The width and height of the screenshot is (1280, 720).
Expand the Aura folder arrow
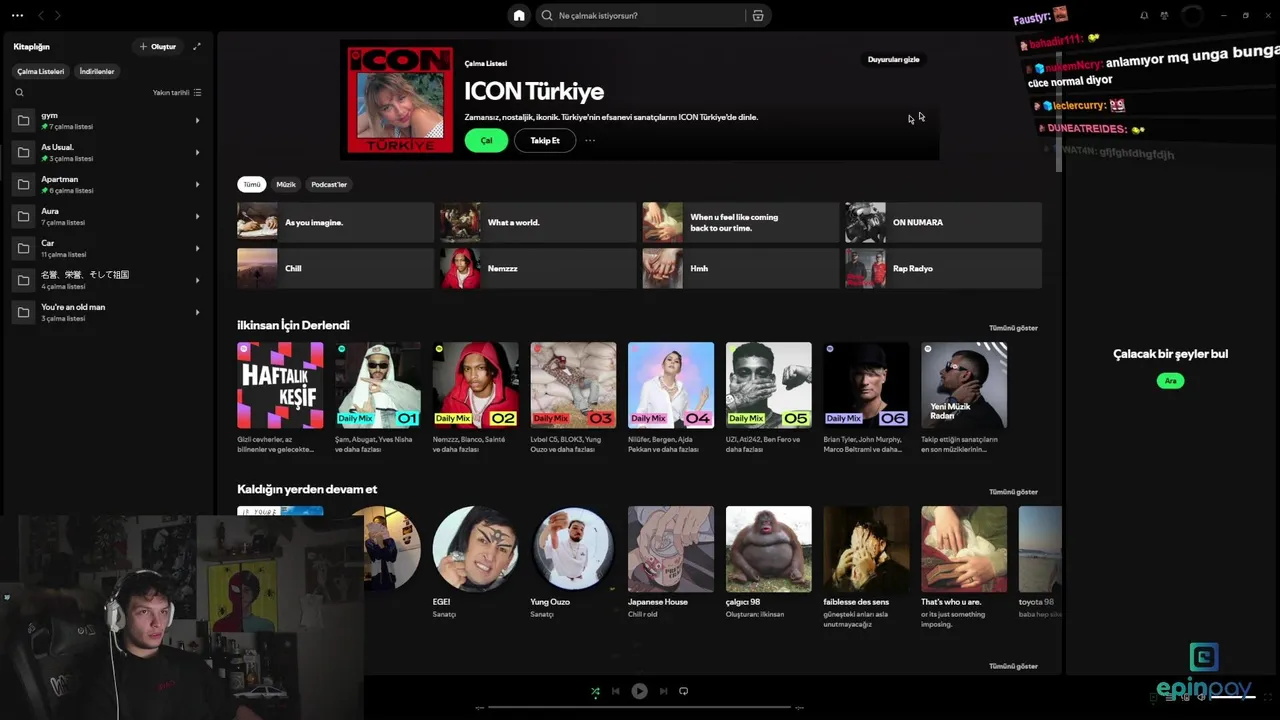pyautogui.click(x=197, y=216)
